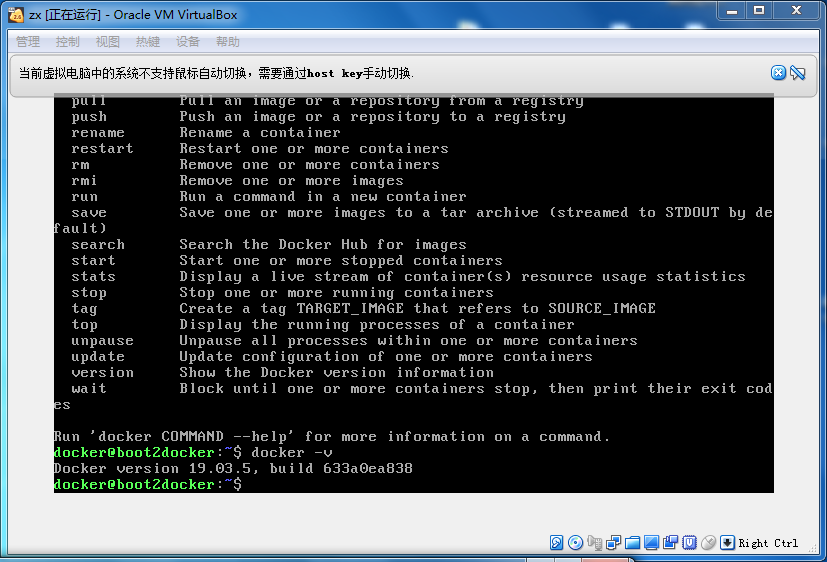This screenshot has height=562, width=827.
Task: Click window resize grip at bottom-right corner
Action: point(813,549)
